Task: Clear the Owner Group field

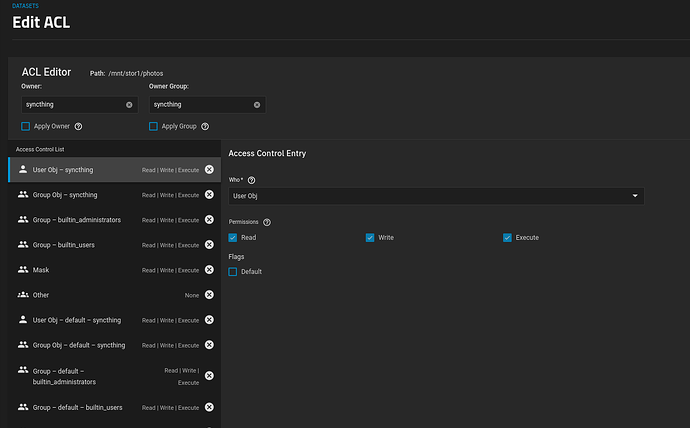Action: (x=257, y=105)
